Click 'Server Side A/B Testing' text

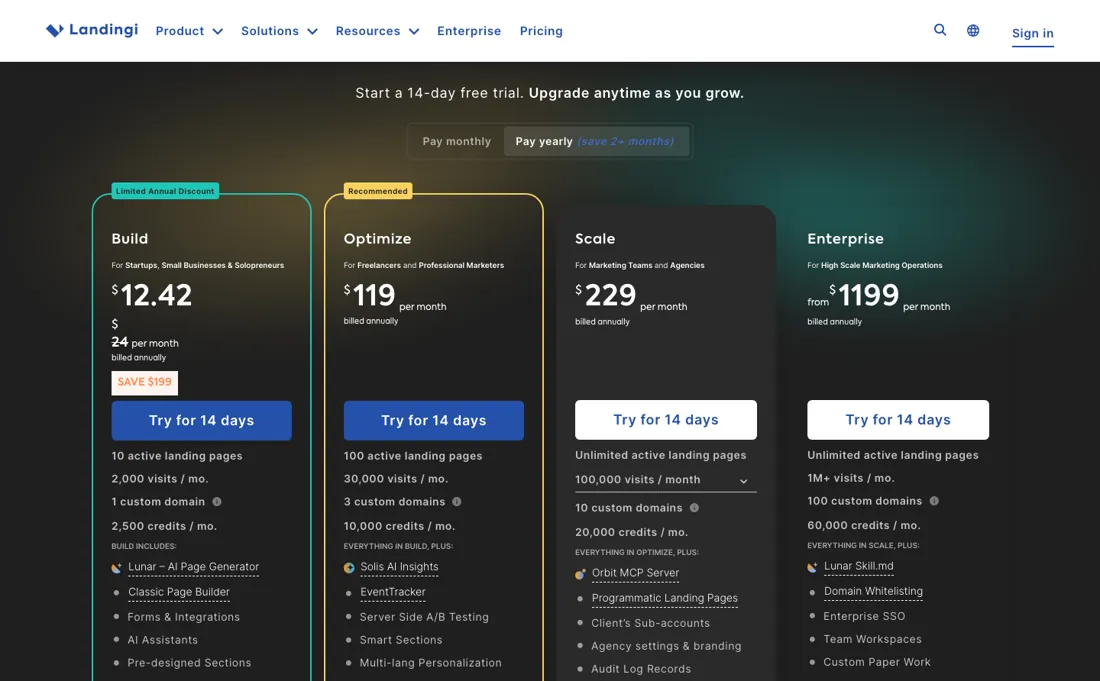[x=424, y=617]
